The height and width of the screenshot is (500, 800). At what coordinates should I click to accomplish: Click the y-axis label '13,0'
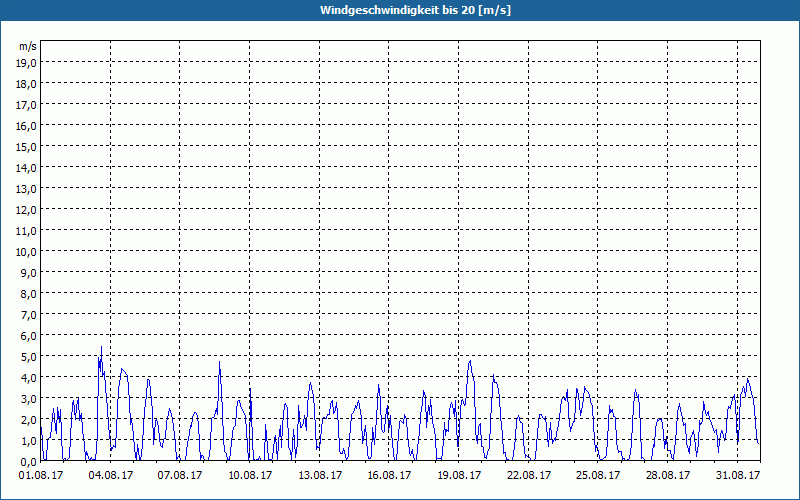tap(27, 189)
